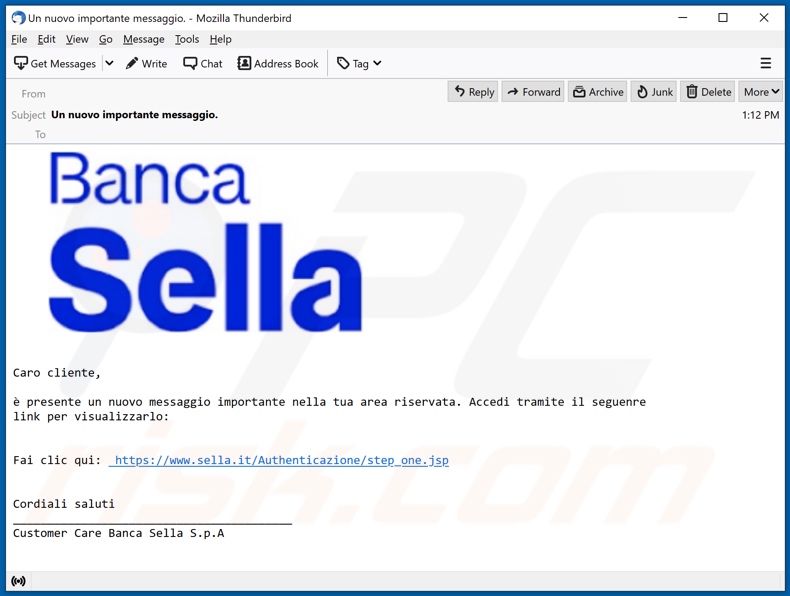
Task: Minimize the Thunderbird window
Action: [683, 18]
